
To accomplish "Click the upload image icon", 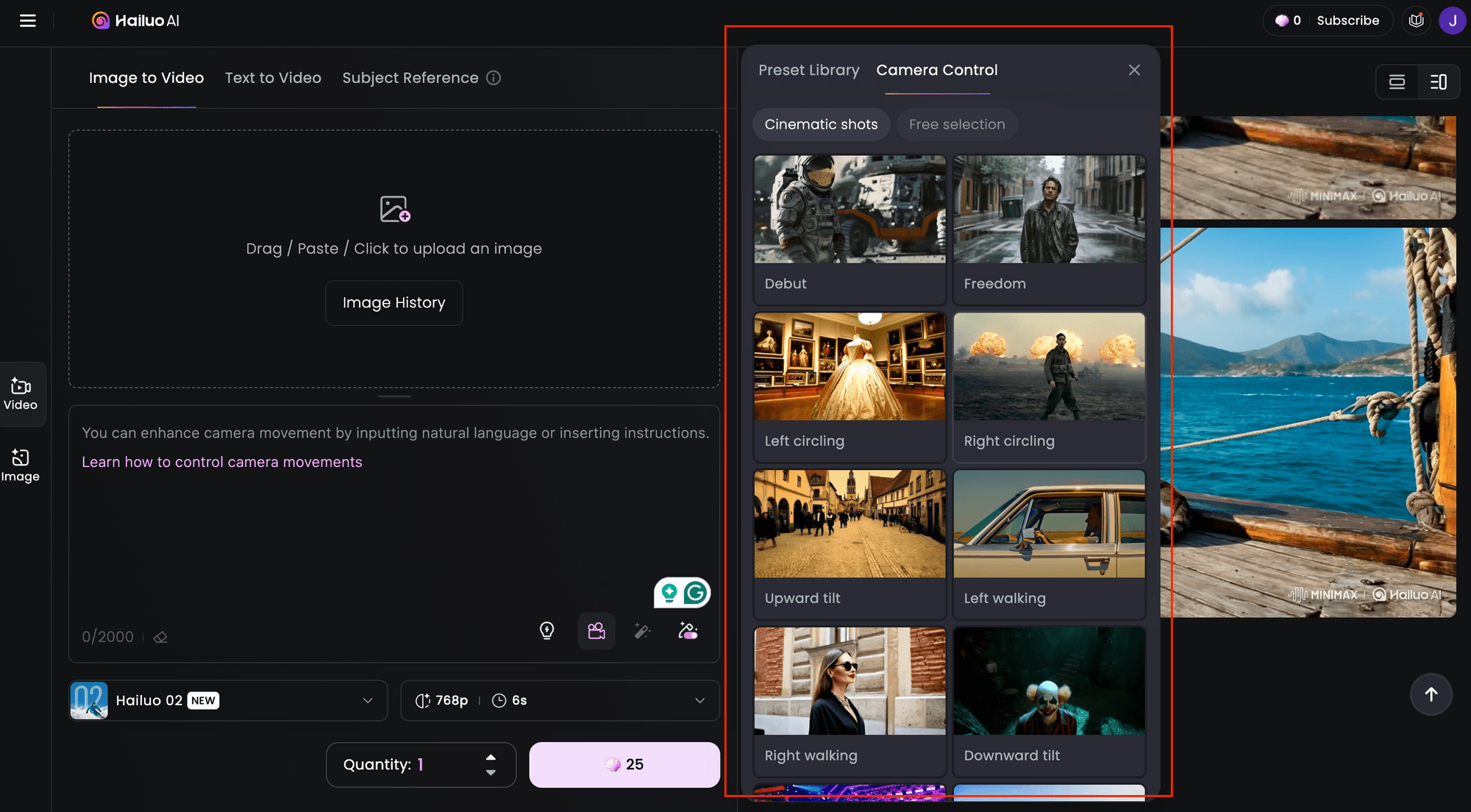I will (394, 209).
